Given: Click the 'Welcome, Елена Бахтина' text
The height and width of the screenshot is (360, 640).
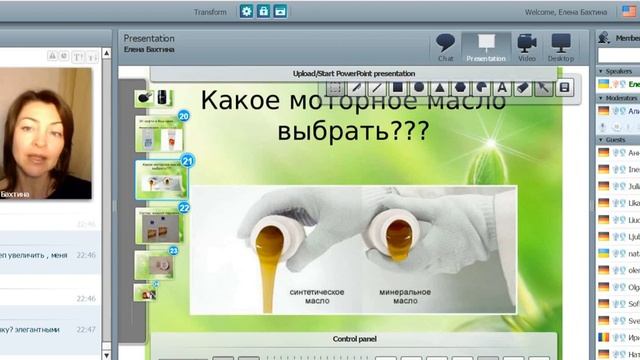Looking at the screenshot, I should (x=566, y=12).
